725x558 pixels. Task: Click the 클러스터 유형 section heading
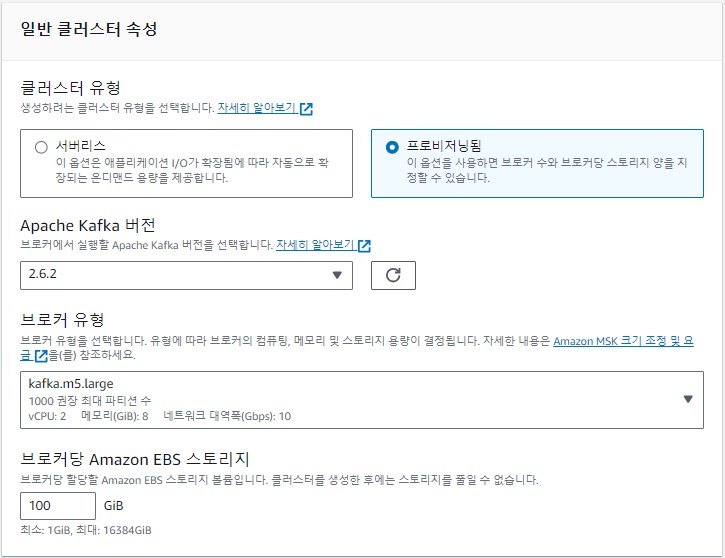coord(71,87)
